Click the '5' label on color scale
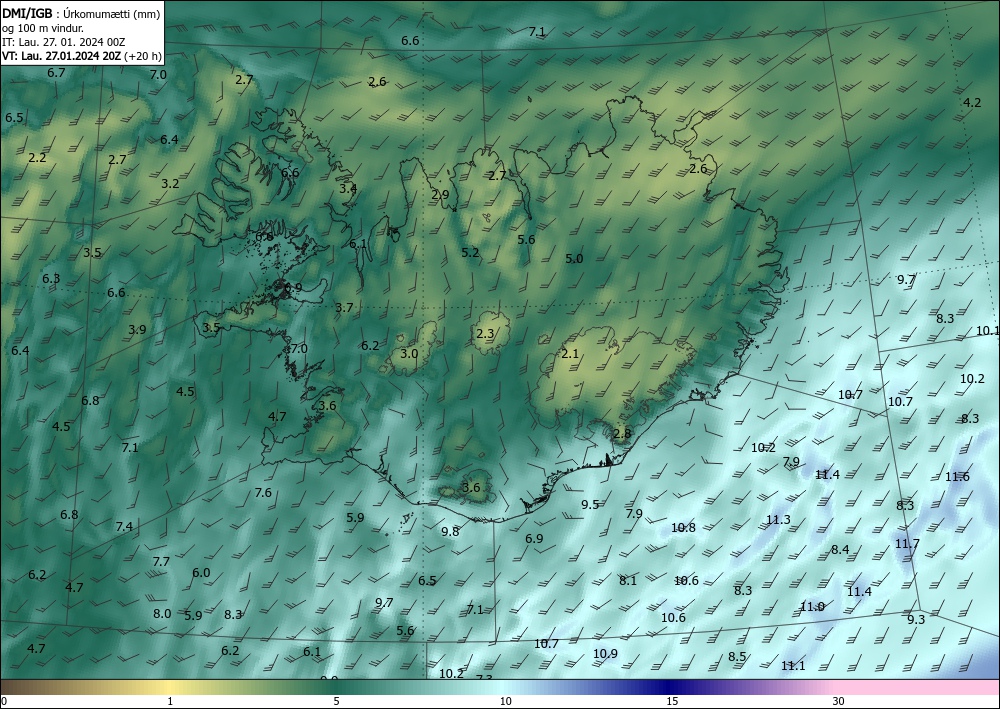 pyautogui.click(x=336, y=701)
